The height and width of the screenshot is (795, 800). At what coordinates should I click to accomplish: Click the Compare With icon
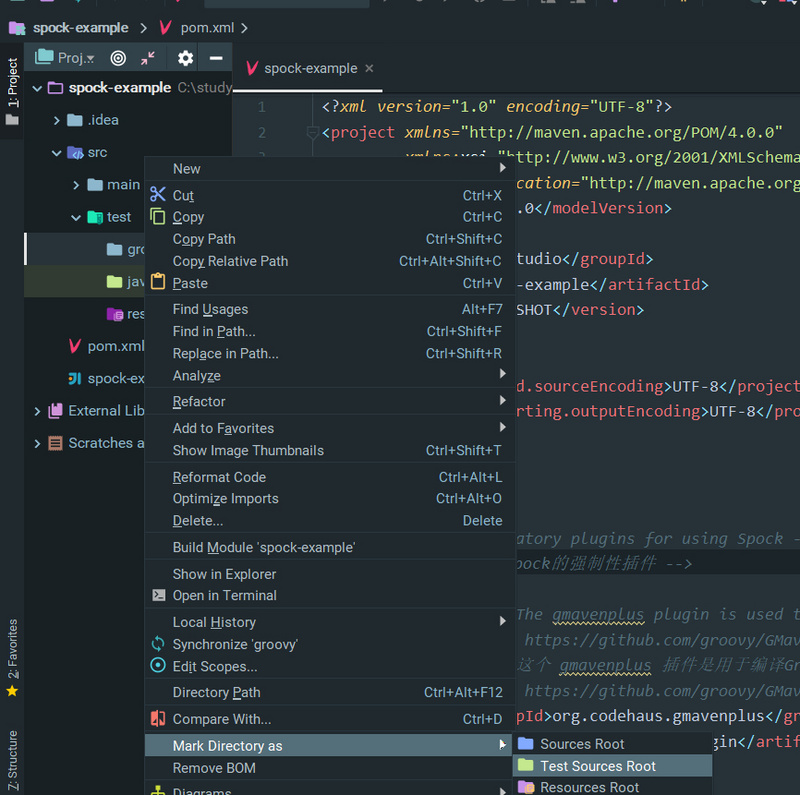(x=158, y=719)
